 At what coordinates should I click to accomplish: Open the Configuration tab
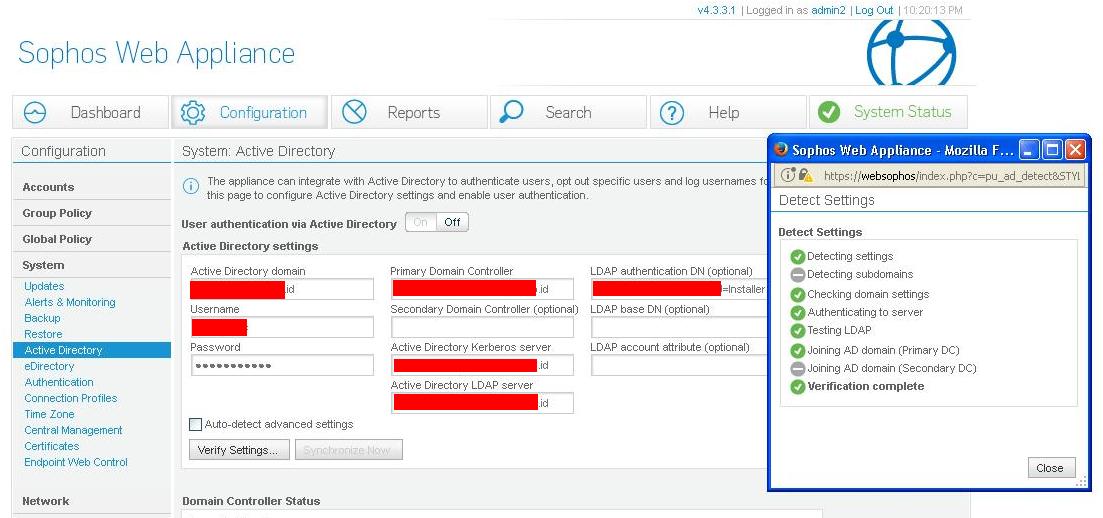[x=250, y=112]
